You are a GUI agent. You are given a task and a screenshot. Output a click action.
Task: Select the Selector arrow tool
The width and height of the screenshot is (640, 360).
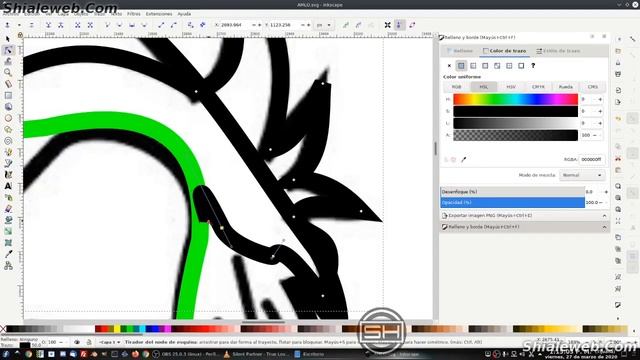[x=8, y=39]
